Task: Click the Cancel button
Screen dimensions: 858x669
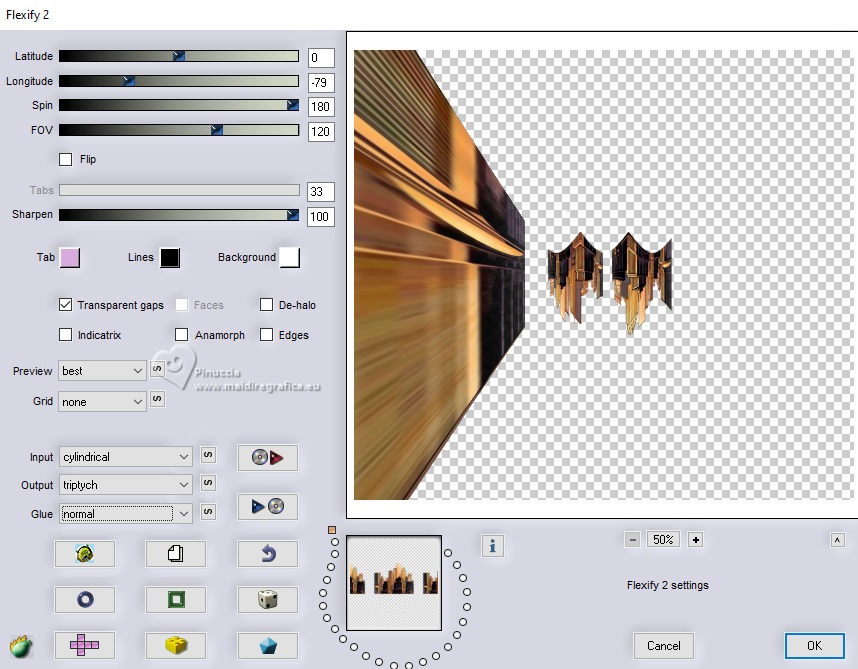Action: pyautogui.click(x=663, y=645)
